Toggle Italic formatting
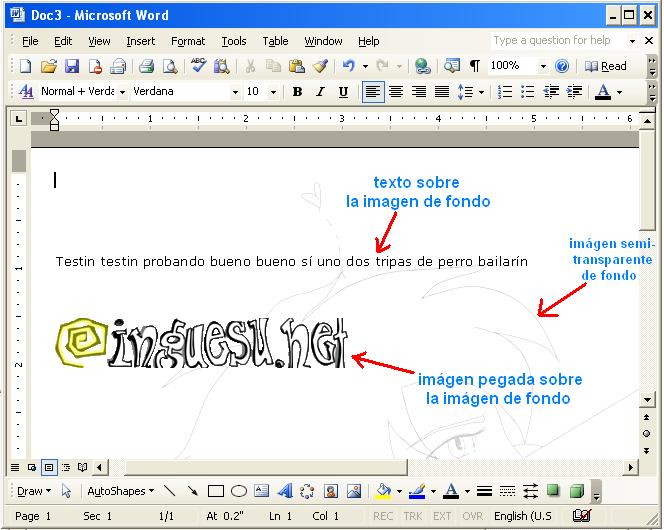Image resolution: width=664 pixels, height=530 pixels. point(321,91)
